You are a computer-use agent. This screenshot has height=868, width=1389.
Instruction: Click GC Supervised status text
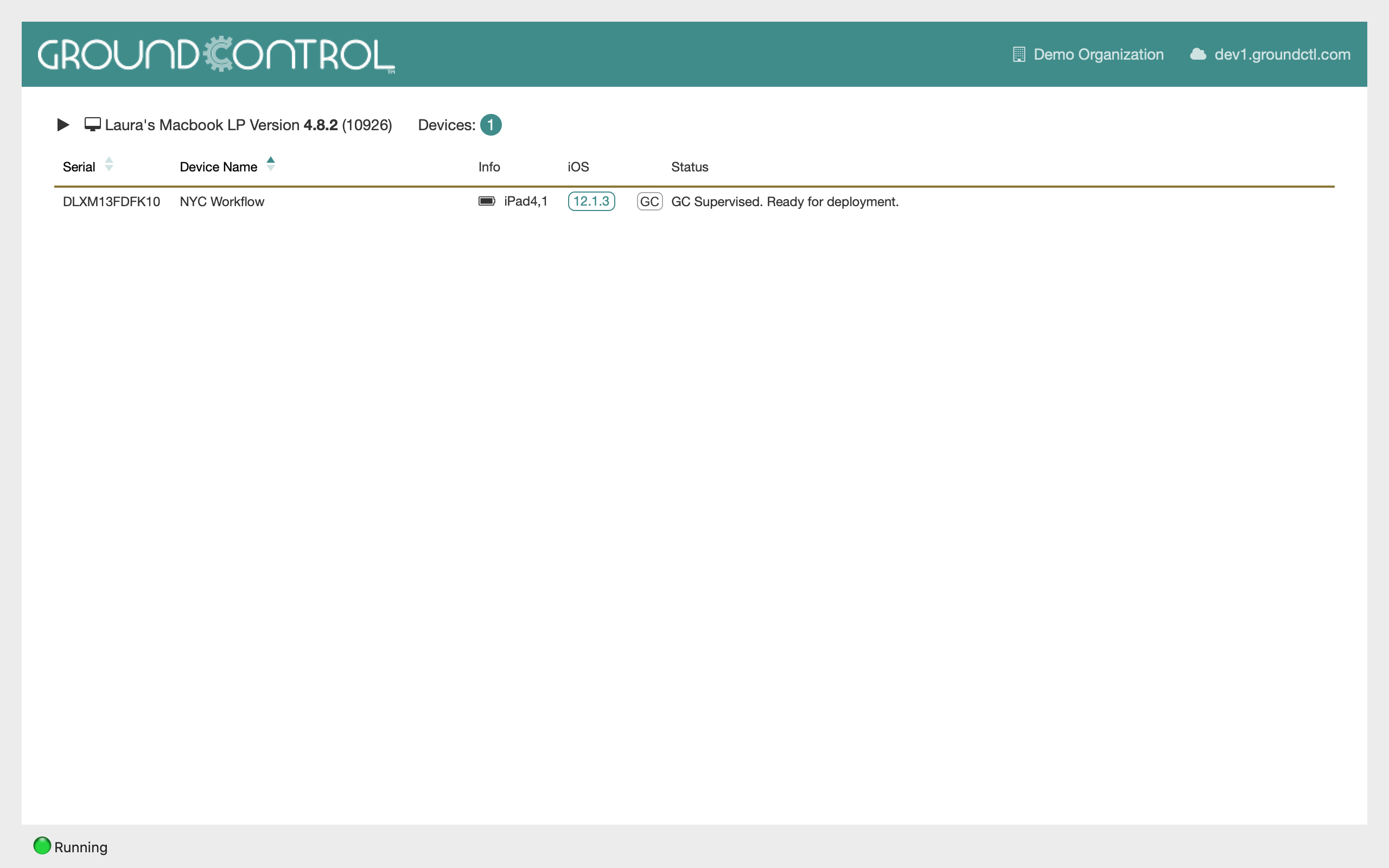[x=785, y=201]
